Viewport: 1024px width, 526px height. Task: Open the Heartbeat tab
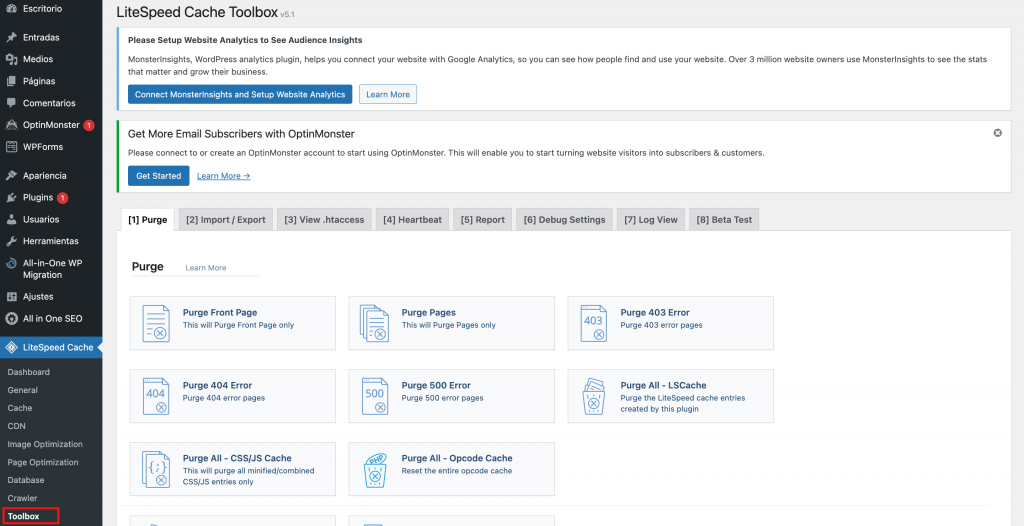click(x=412, y=220)
